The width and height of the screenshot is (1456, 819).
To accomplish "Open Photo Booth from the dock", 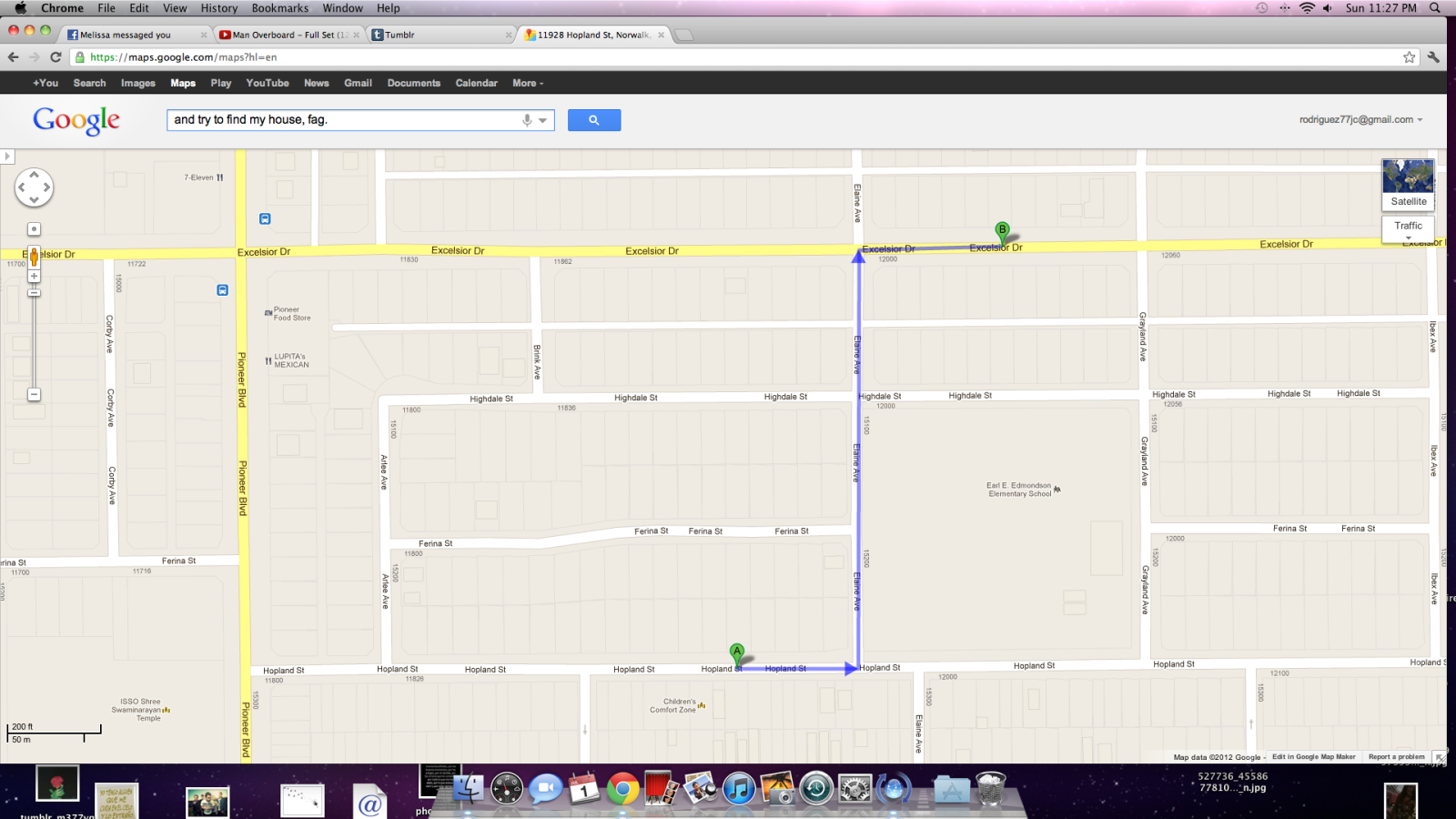I will point(662,788).
